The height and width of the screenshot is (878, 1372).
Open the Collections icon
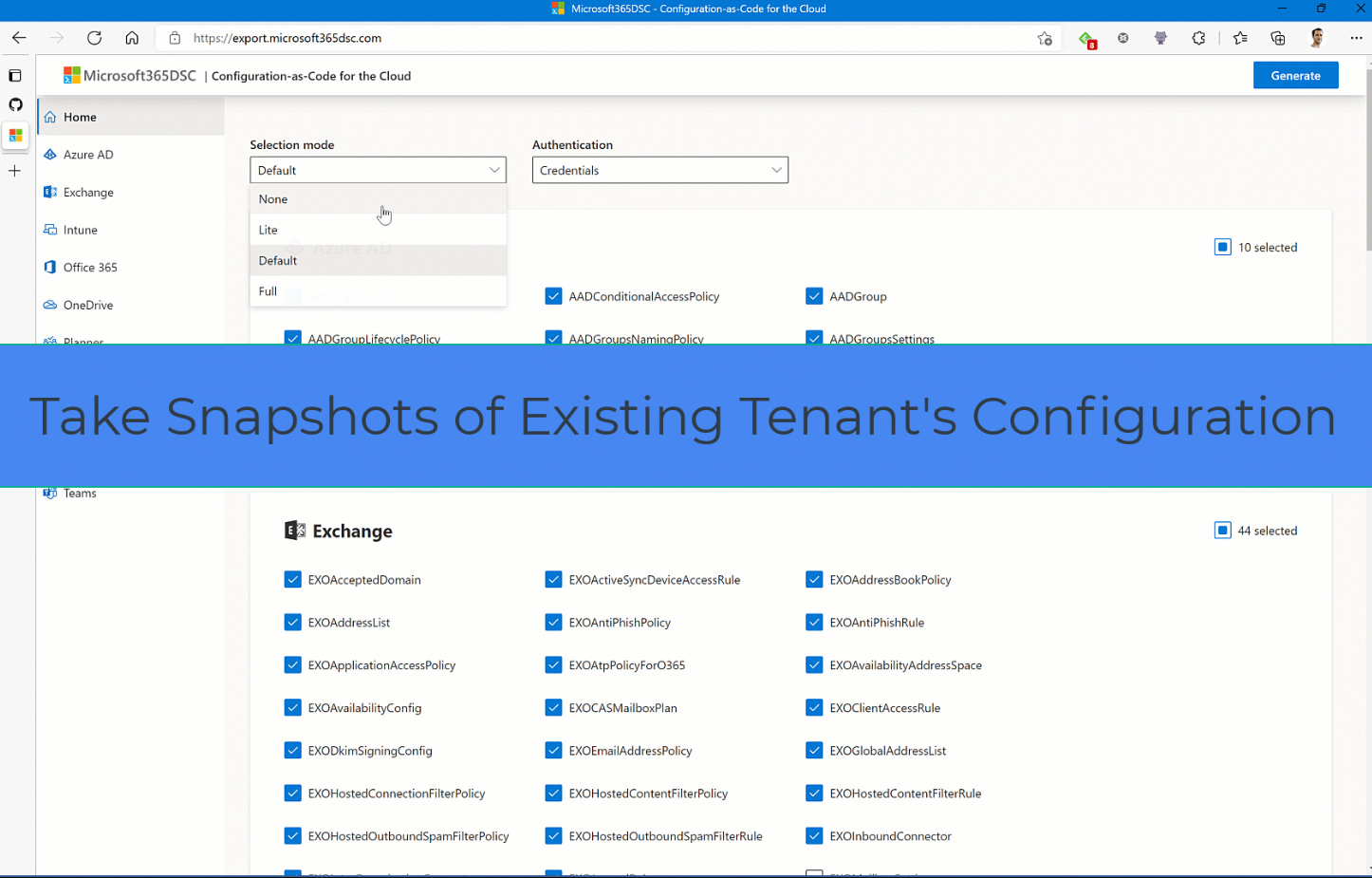pos(1278,38)
